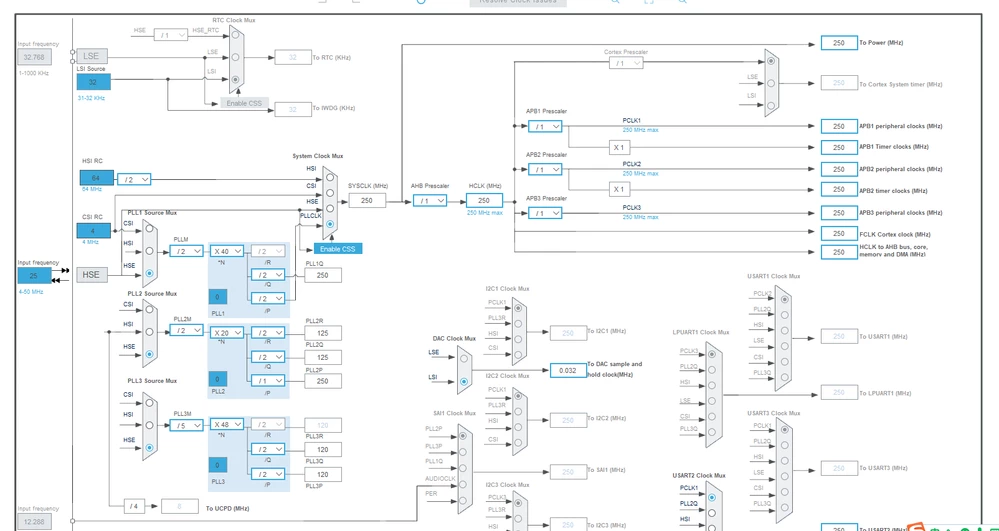Open the APB1 Prescaler dropdown
The width and height of the screenshot is (999, 531).
[x=545, y=126]
